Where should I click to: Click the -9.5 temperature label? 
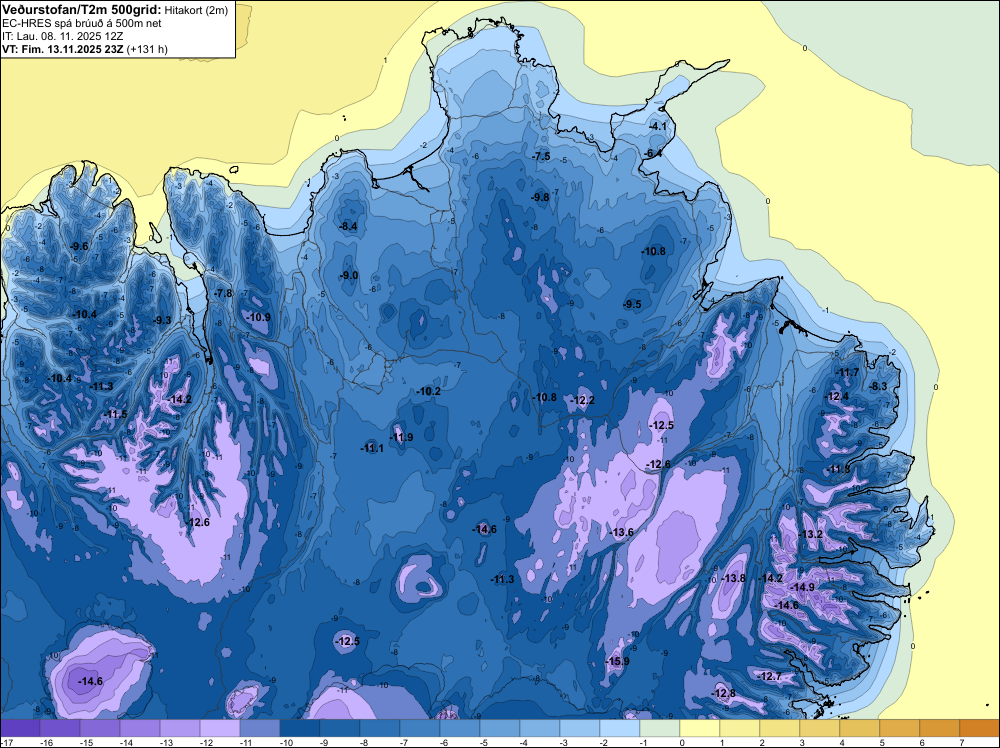click(632, 304)
